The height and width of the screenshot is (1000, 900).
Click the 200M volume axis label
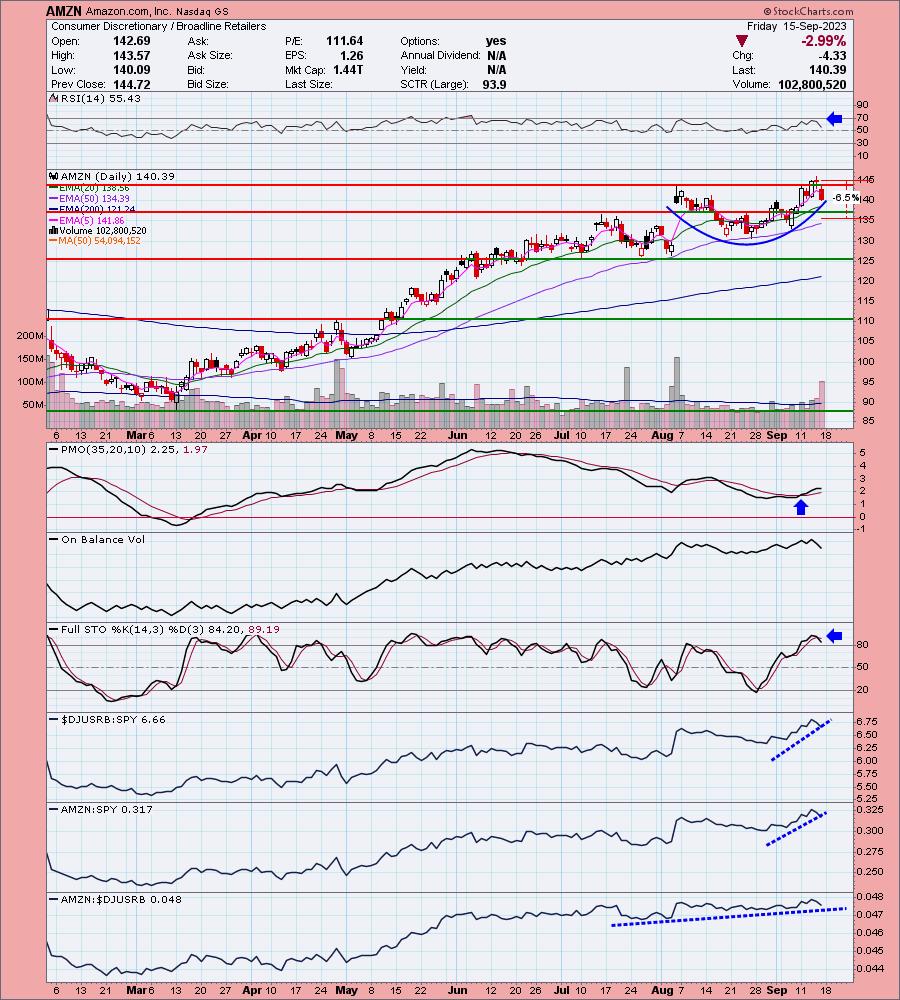(x=31, y=335)
